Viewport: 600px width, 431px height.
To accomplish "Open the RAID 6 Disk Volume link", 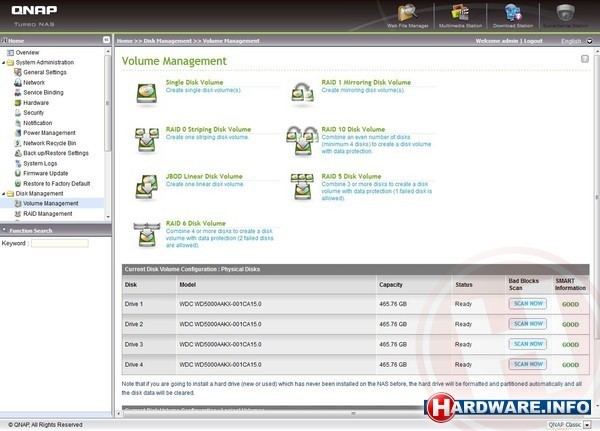I will click(195, 223).
